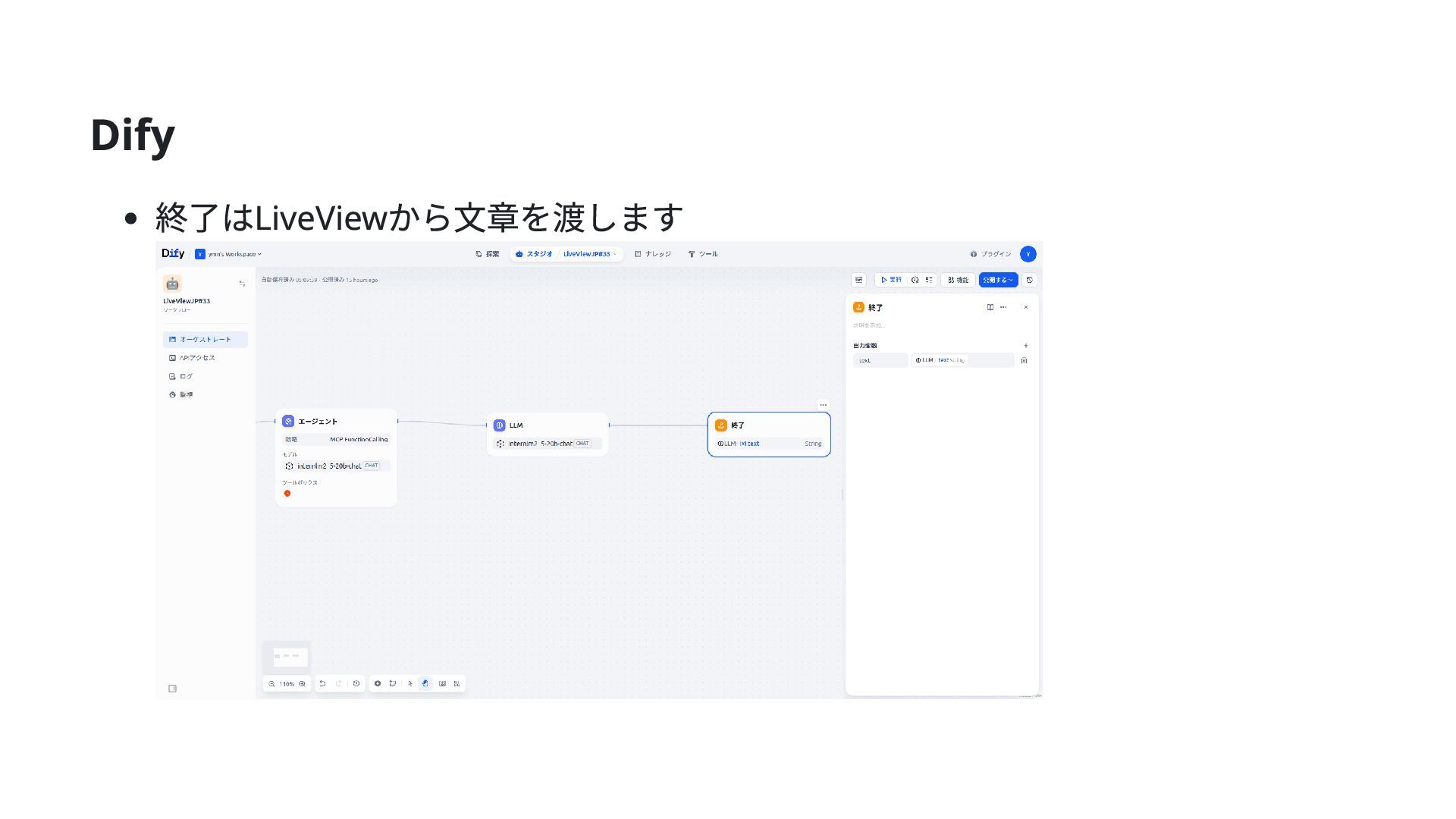Viewport: 1456px width, 819px height.
Task: Zoom out the canvas
Action: pyautogui.click(x=271, y=684)
